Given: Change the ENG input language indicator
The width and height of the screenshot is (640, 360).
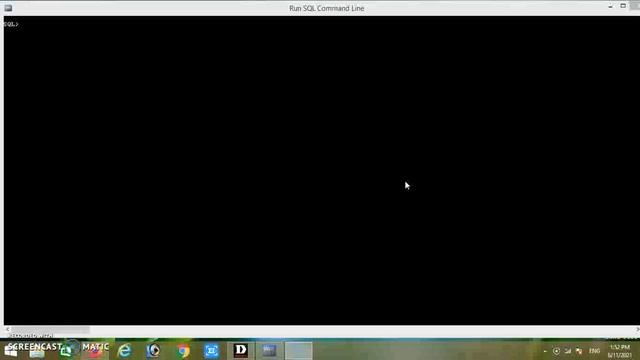Looking at the screenshot, I should [x=595, y=351].
